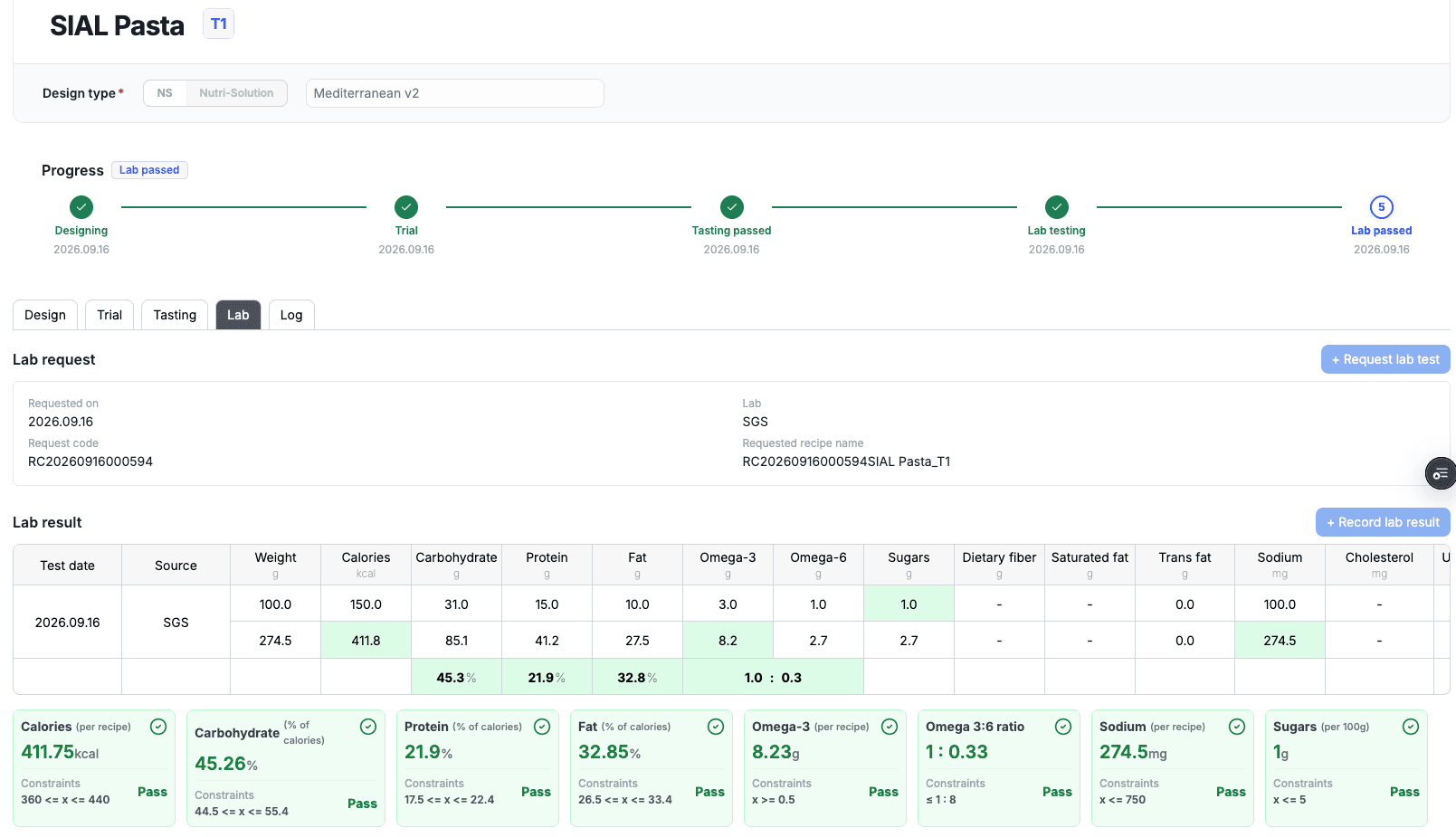1456x837 pixels.
Task: Click the Omega-3 card pass check icon
Action: (890, 727)
